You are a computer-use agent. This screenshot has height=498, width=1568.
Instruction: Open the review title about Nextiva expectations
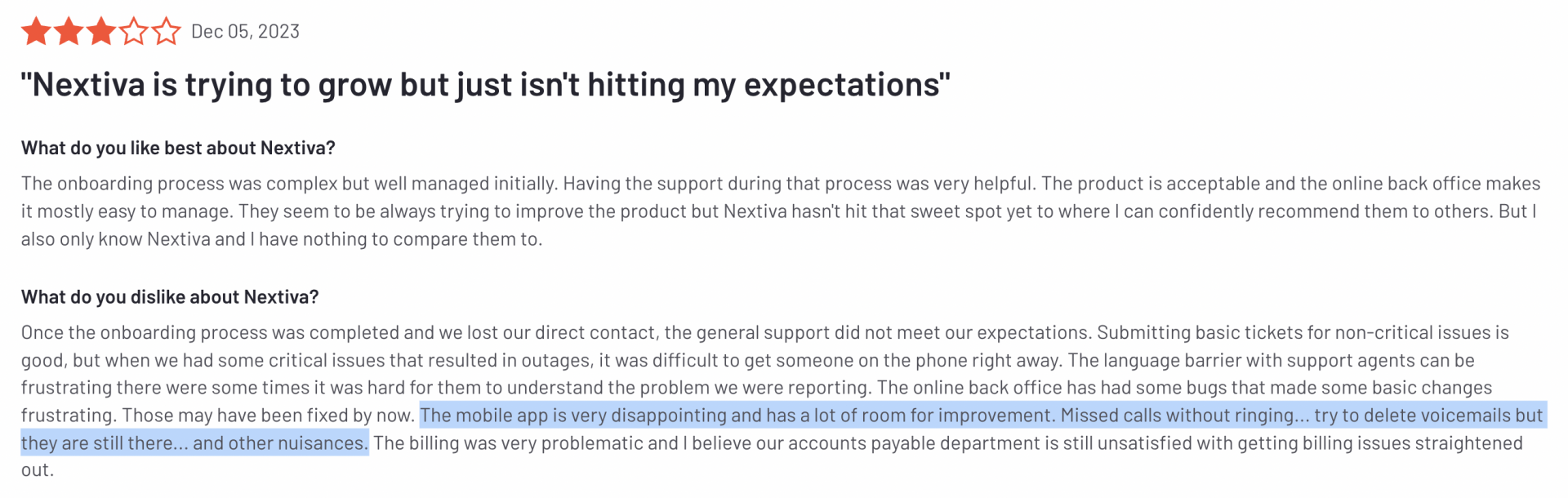(486, 85)
